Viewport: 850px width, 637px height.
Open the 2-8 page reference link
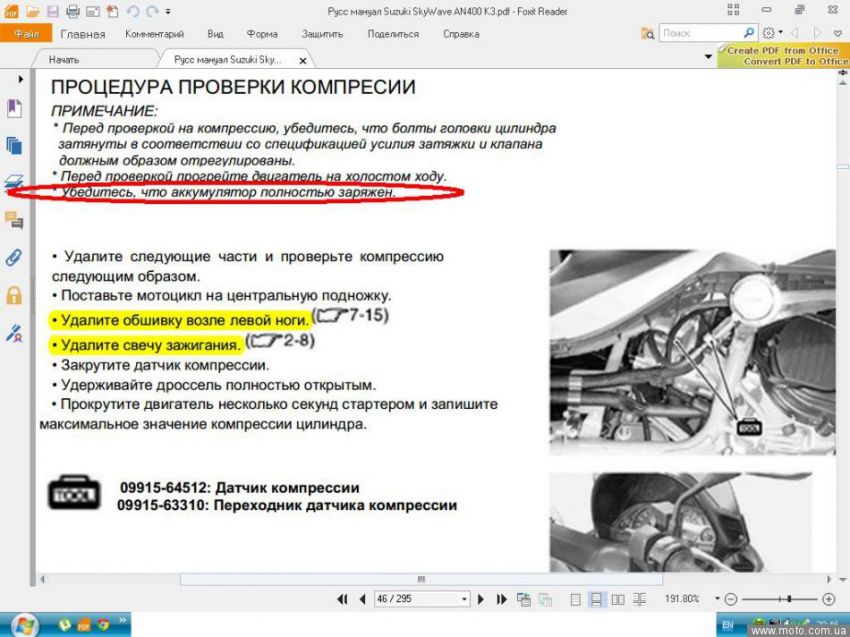(280, 341)
